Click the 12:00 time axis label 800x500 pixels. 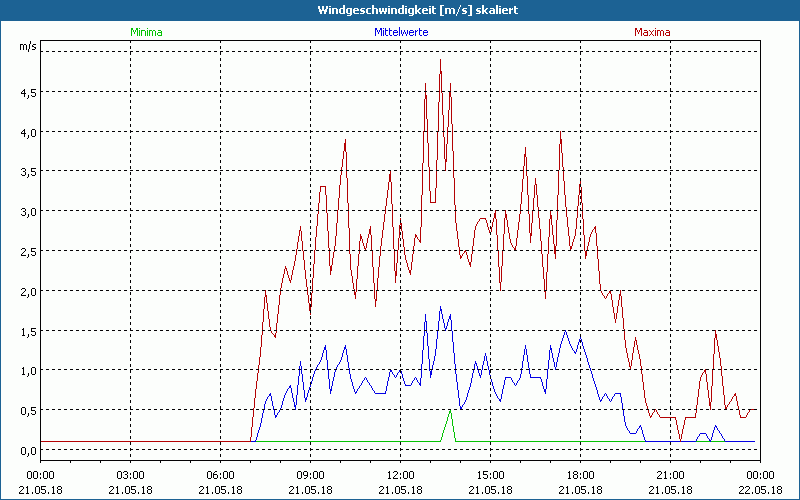pyautogui.click(x=401, y=475)
